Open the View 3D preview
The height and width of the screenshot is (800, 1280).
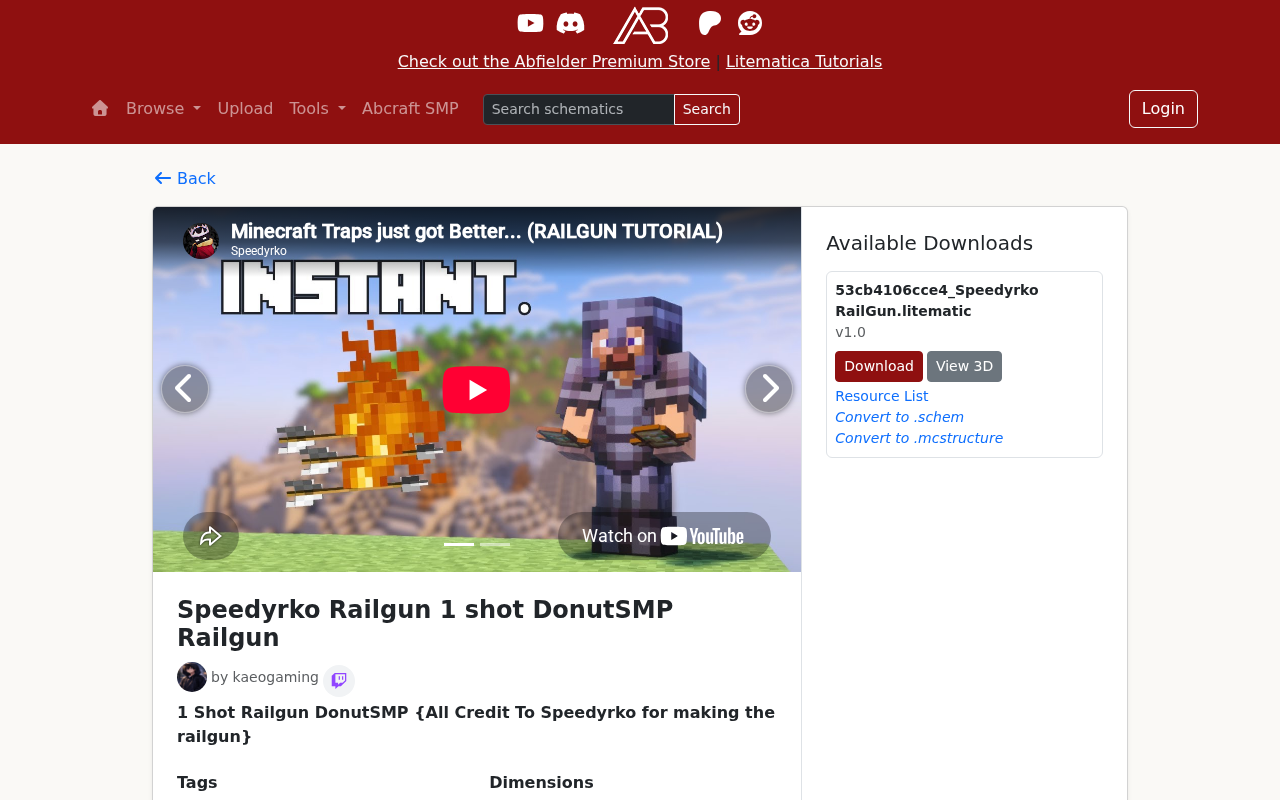[964, 366]
